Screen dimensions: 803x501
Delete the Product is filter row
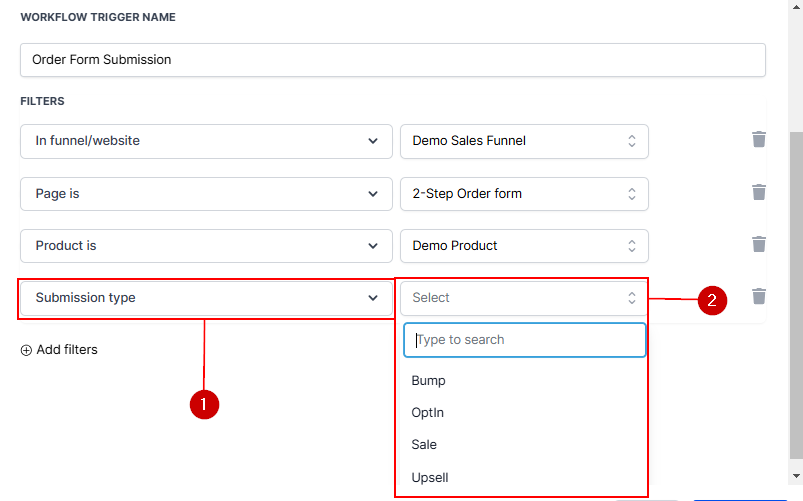759,244
